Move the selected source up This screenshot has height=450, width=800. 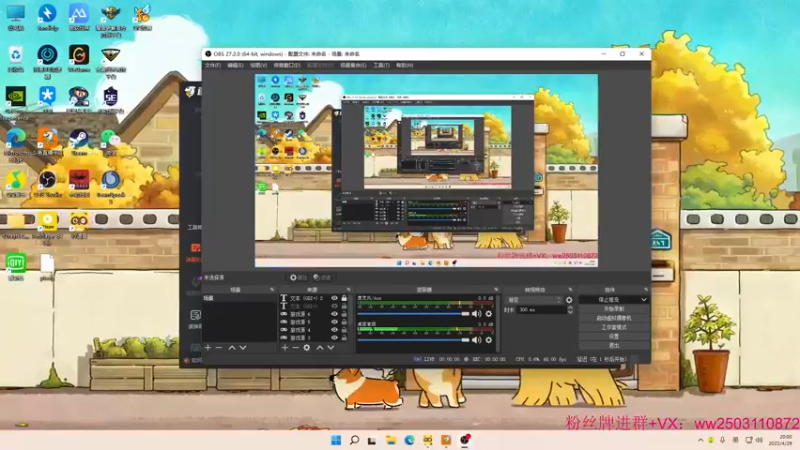[319, 347]
